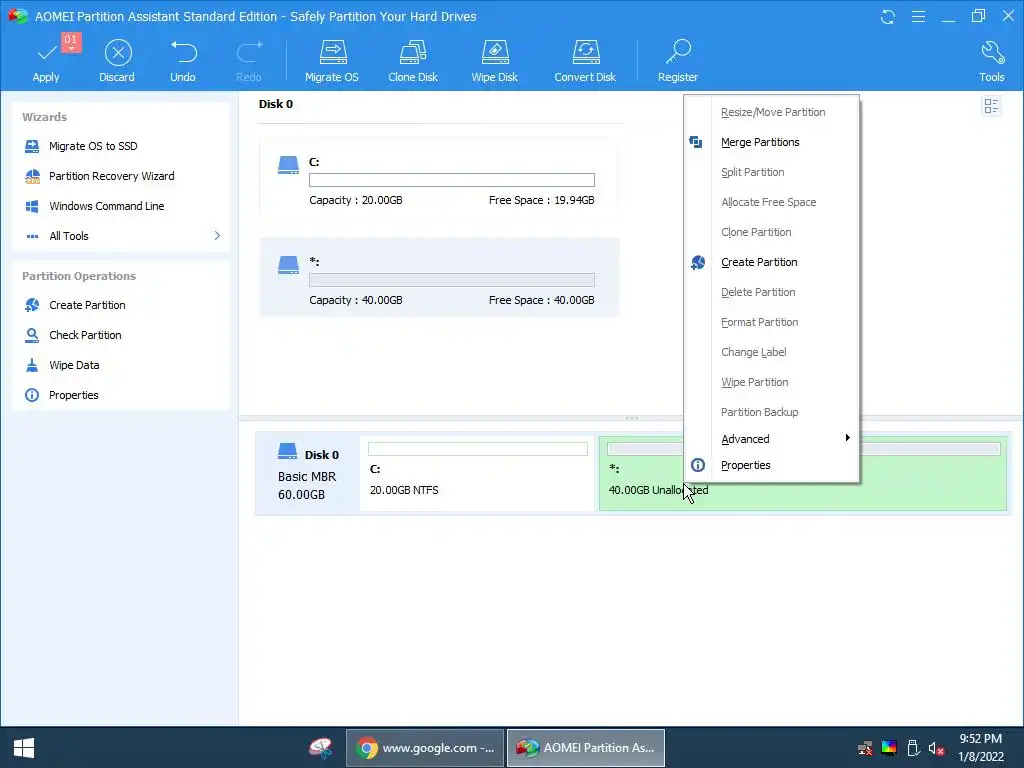Click the Disk 0 heading
Image resolution: width=1024 pixels, height=768 pixels.
point(276,104)
